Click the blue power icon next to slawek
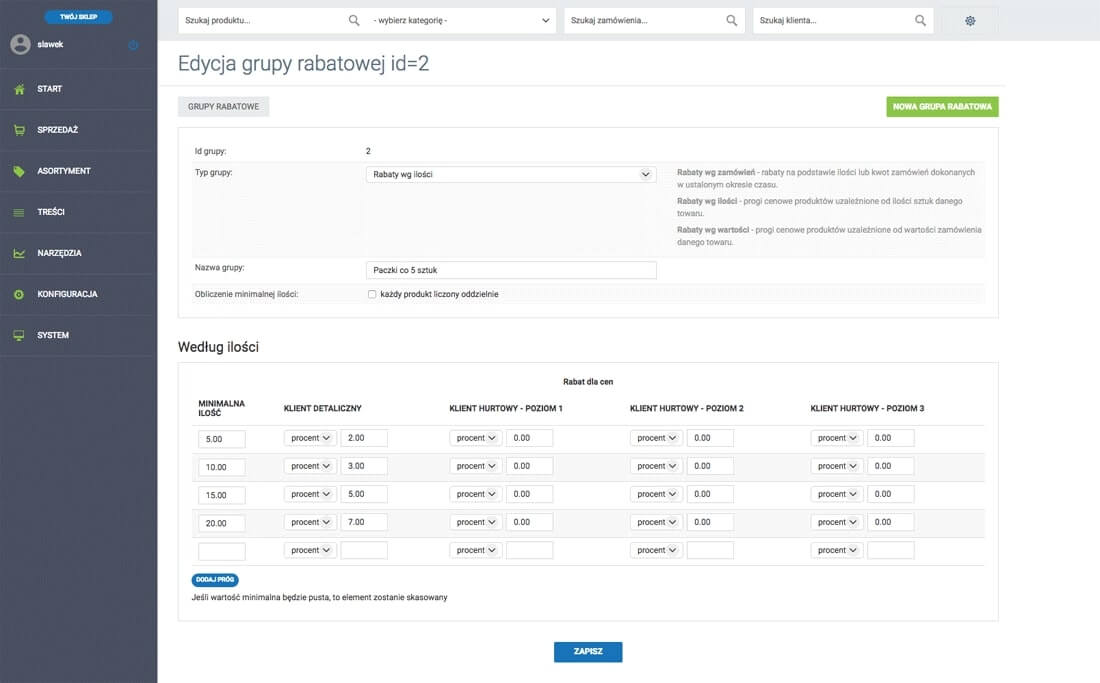The image size is (1100, 683). coord(133,45)
